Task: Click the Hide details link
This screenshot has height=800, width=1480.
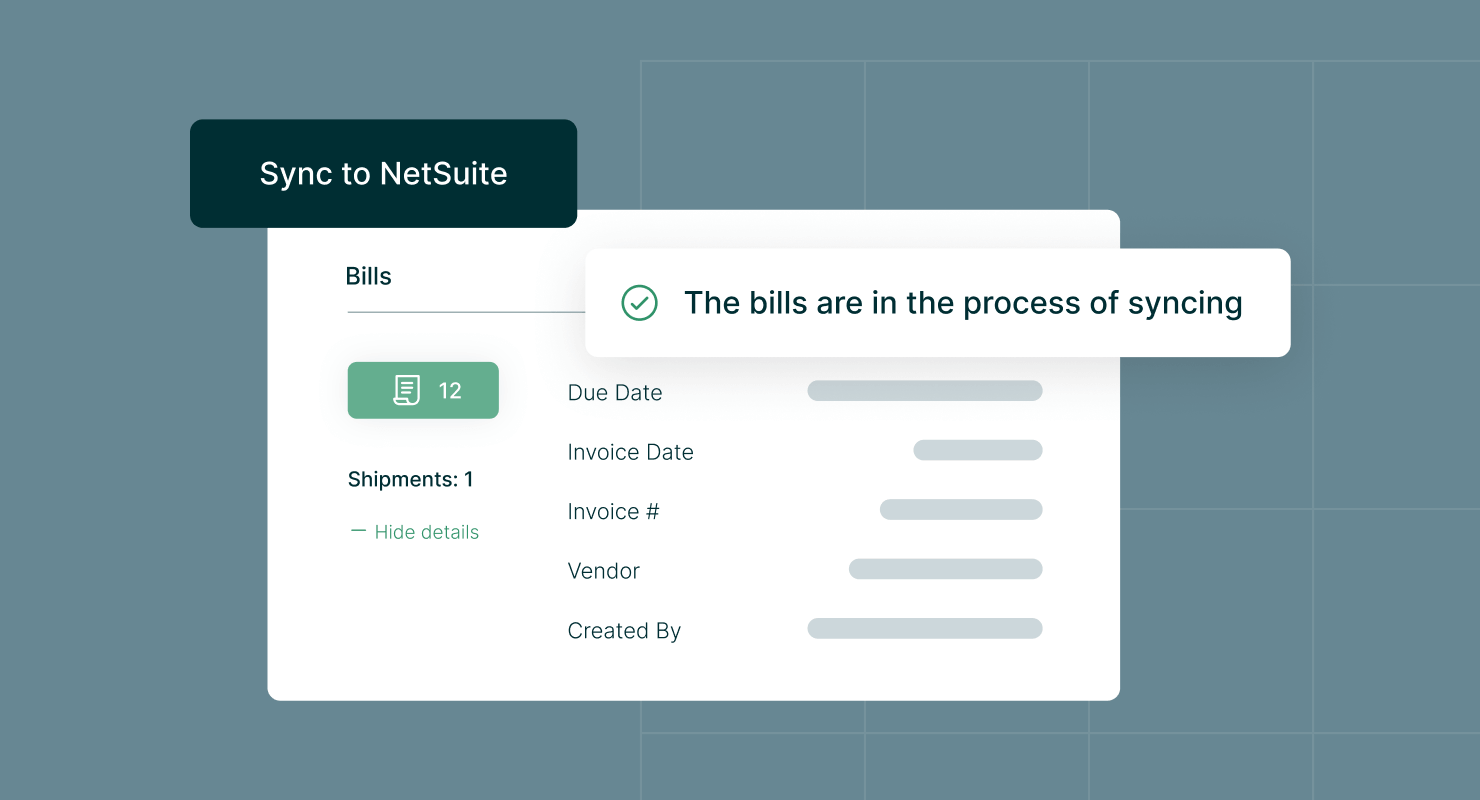Action: pos(426,532)
